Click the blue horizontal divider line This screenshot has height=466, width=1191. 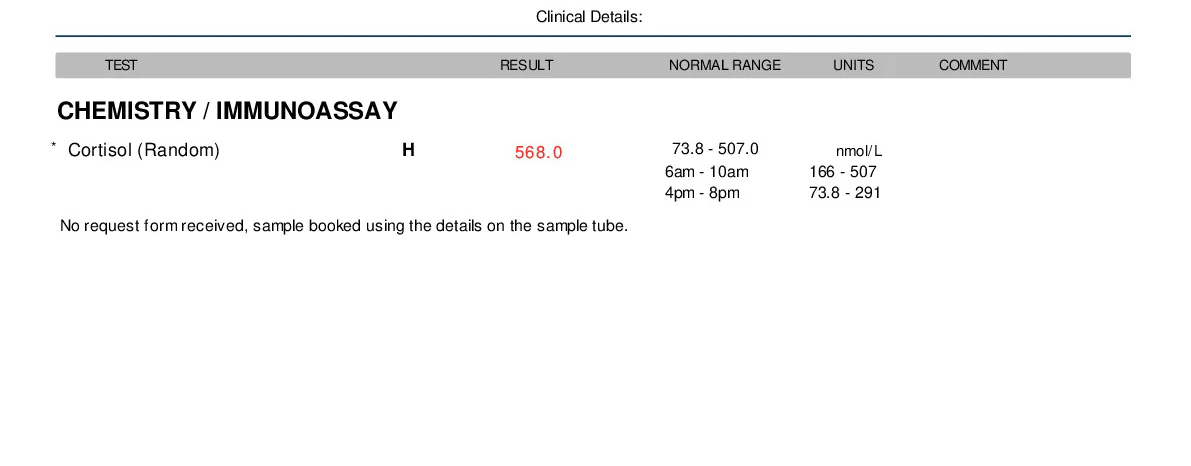(593, 36)
